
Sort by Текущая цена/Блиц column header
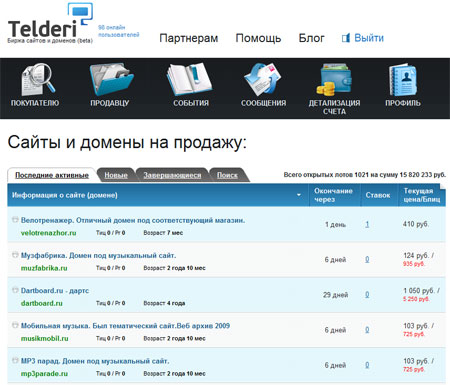(422, 195)
